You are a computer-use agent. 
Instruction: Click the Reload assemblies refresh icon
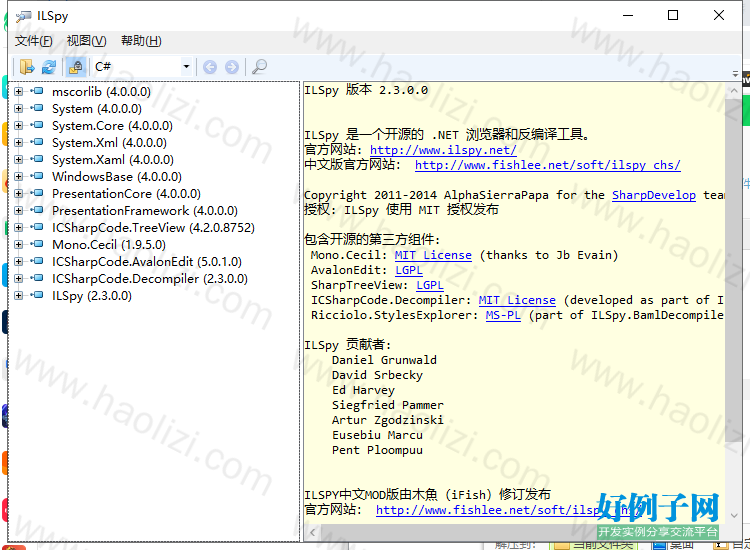[49, 67]
